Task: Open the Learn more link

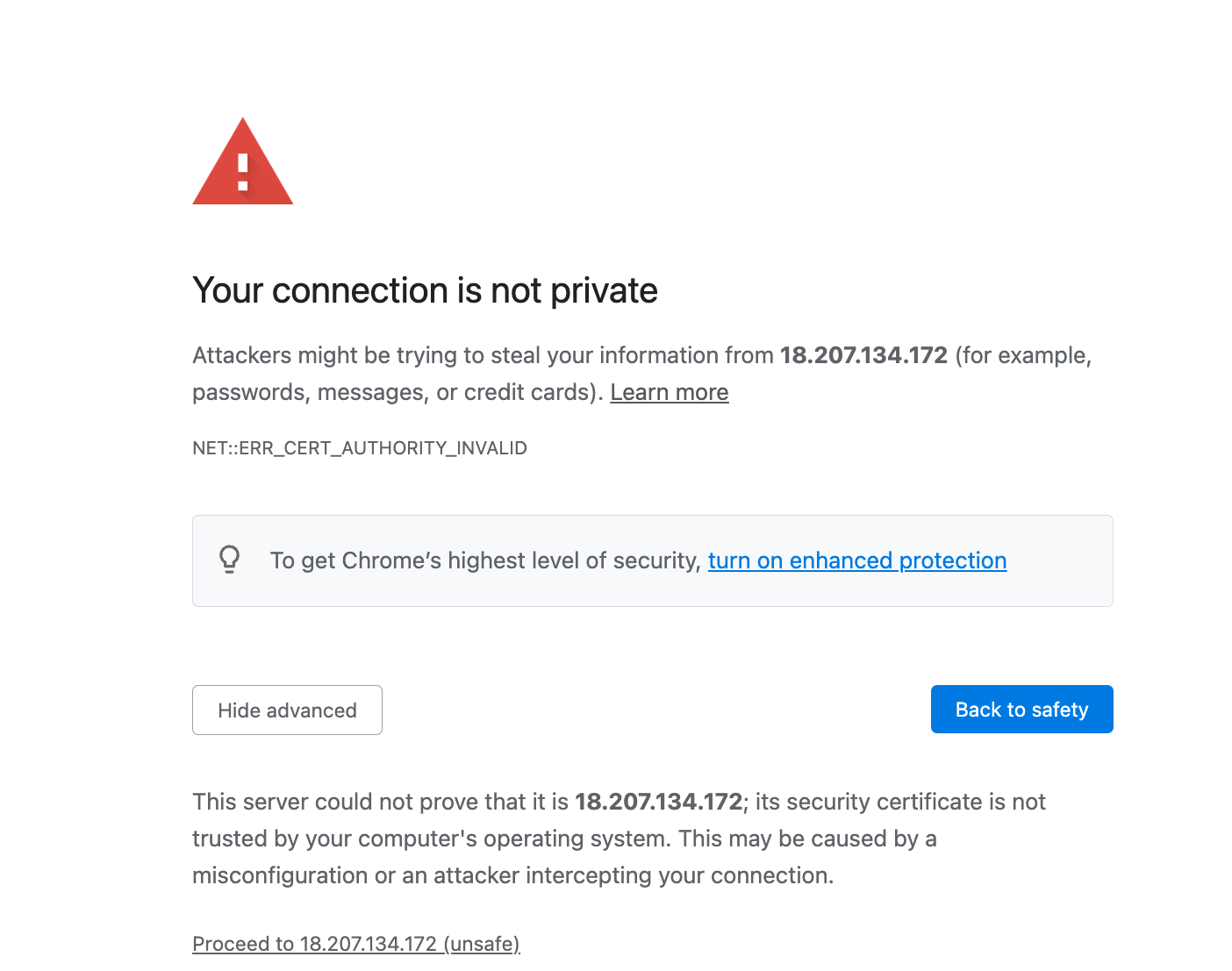Action: coord(669,392)
